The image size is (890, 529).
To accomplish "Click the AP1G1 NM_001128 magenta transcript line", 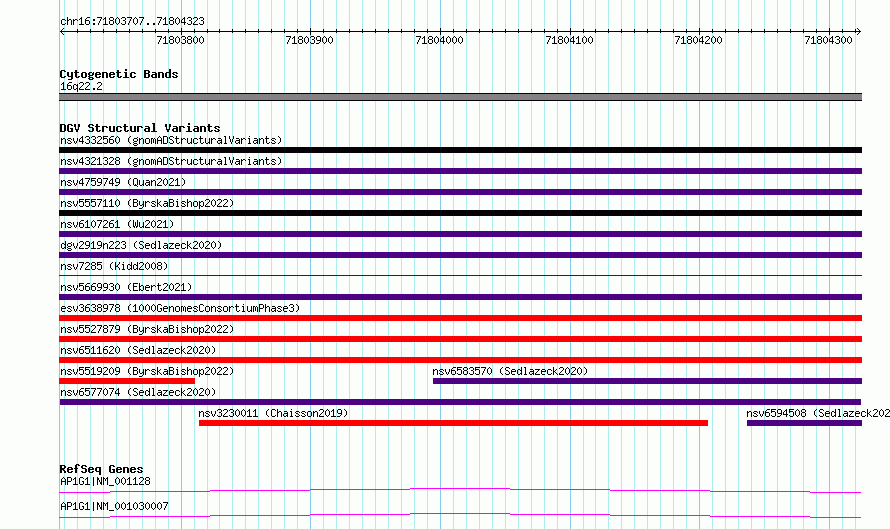I will click(460, 490).
